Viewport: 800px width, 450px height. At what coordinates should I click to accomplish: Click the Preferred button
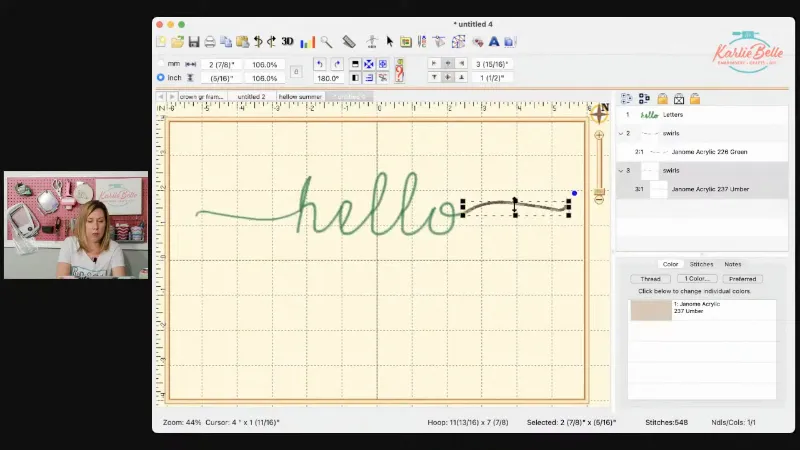[x=742, y=279]
